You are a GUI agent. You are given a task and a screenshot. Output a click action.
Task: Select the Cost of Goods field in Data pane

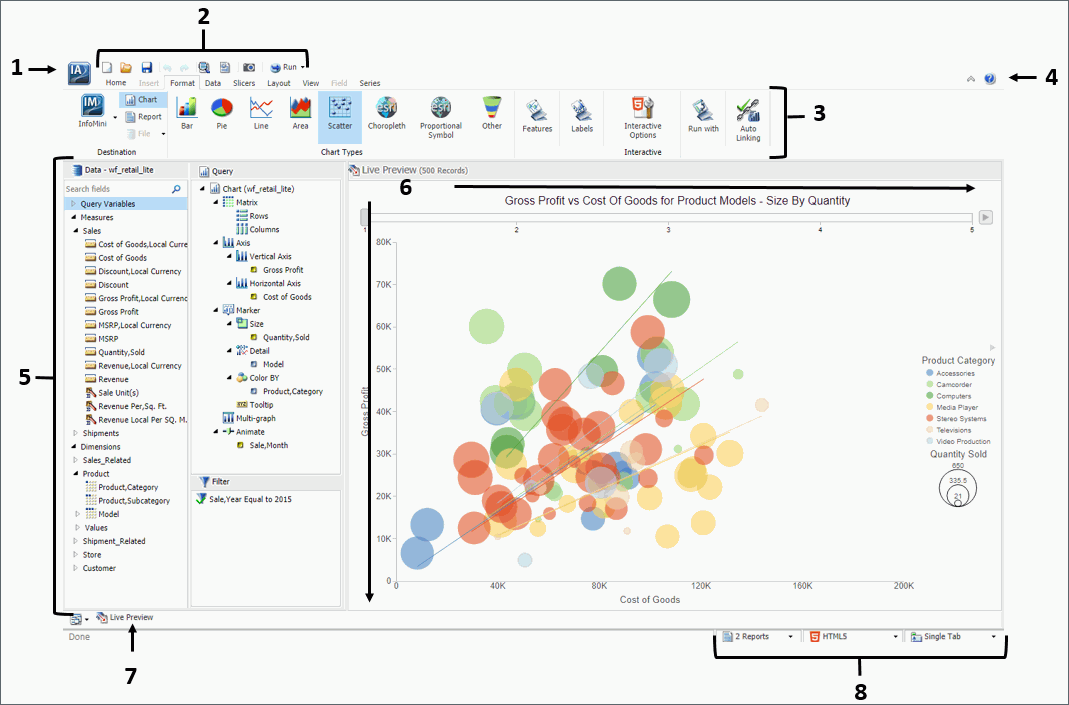coord(116,258)
